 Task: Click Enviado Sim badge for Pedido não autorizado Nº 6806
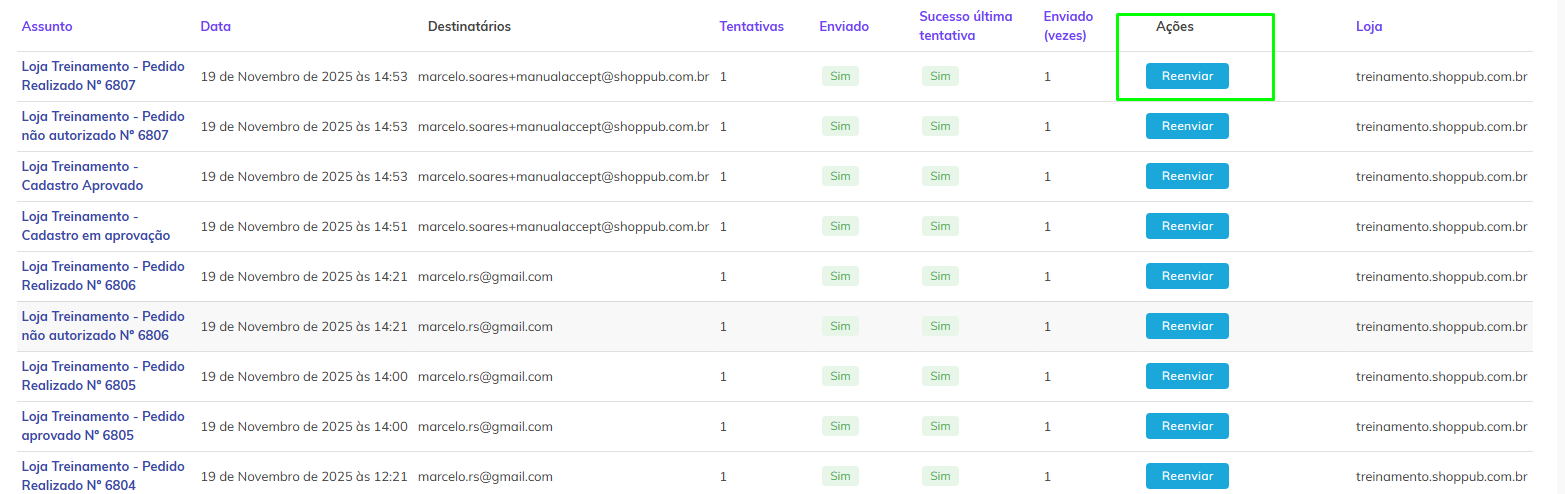[x=840, y=326]
